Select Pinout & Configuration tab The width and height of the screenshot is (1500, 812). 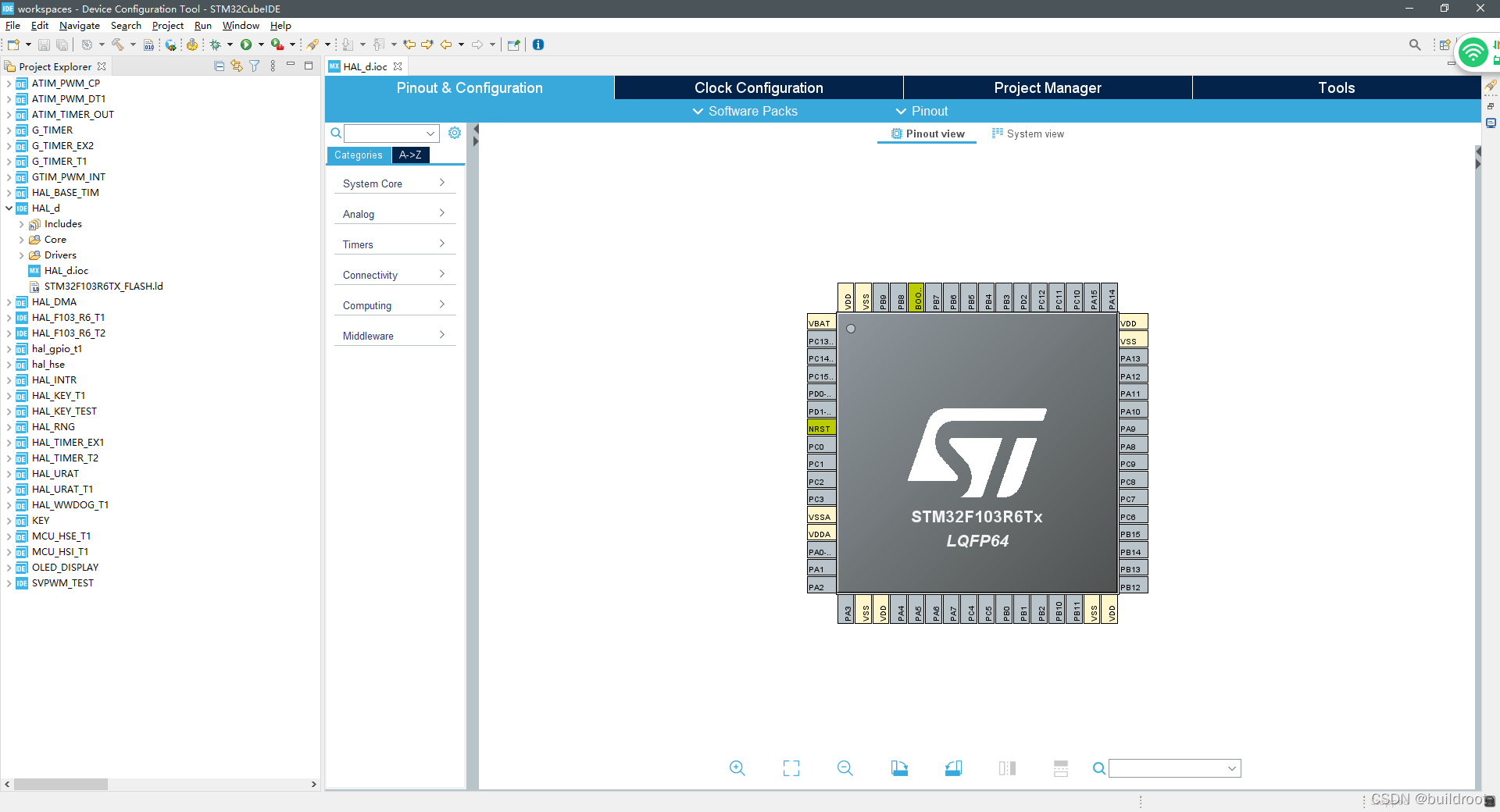[470, 87]
